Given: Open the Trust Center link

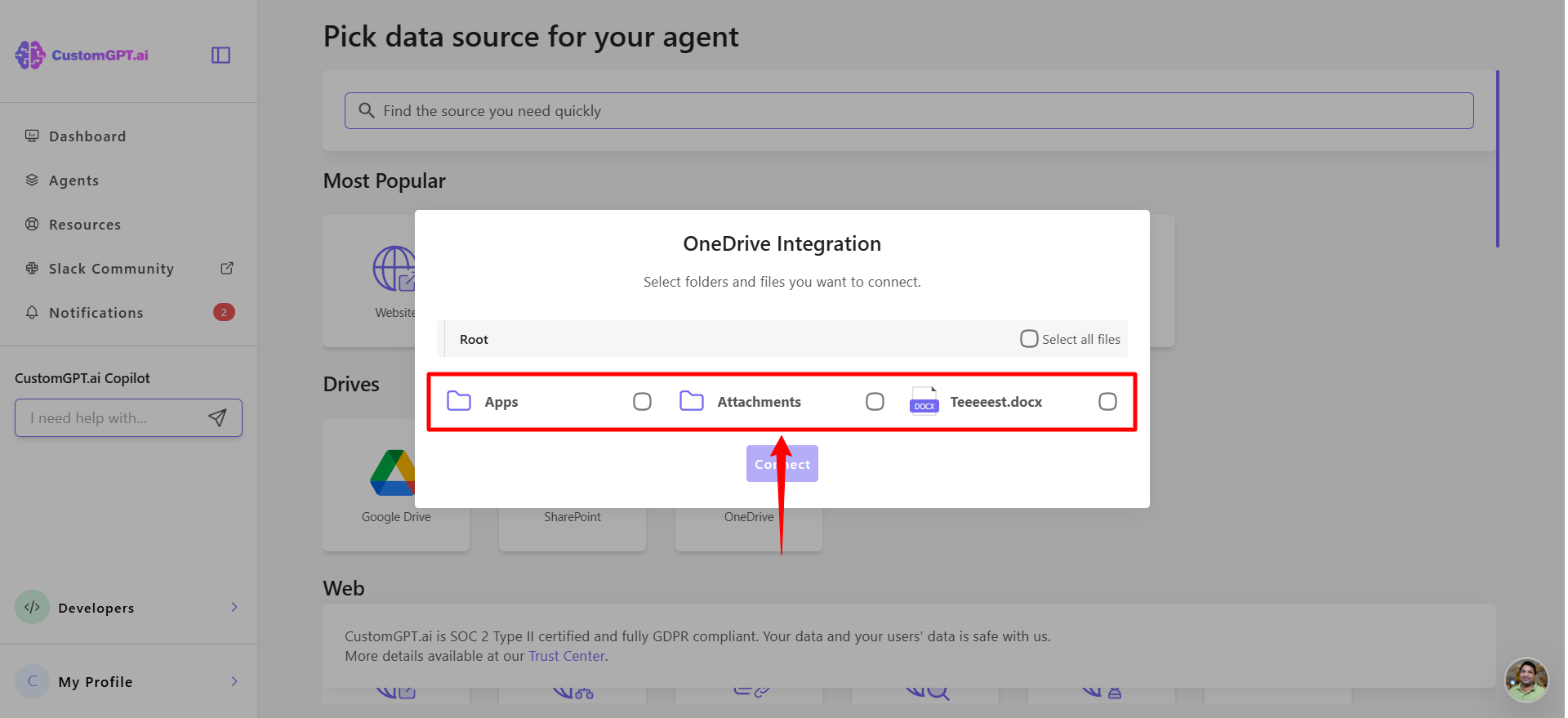Looking at the screenshot, I should click(x=567, y=656).
